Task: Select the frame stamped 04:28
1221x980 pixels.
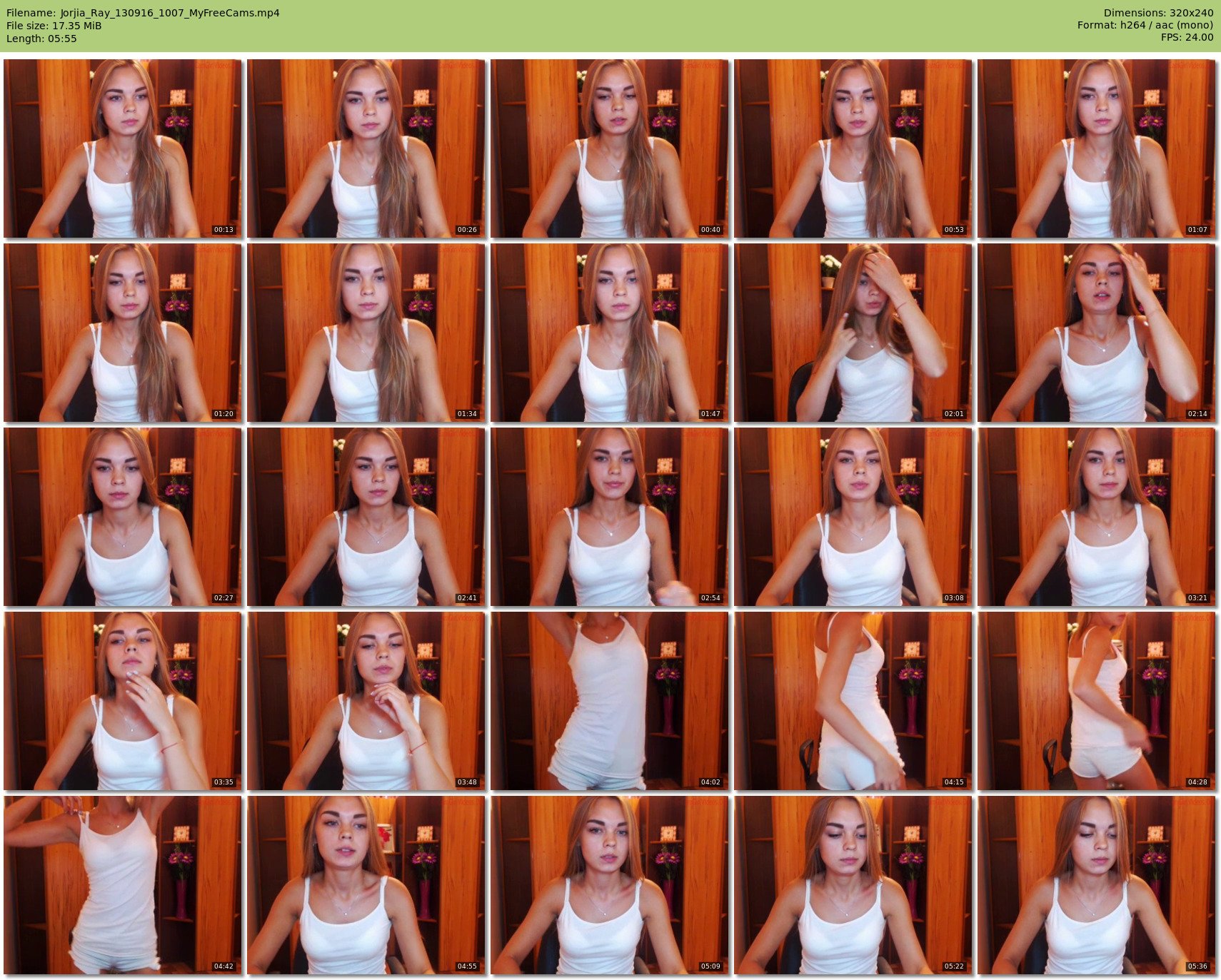Action: point(1097,701)
